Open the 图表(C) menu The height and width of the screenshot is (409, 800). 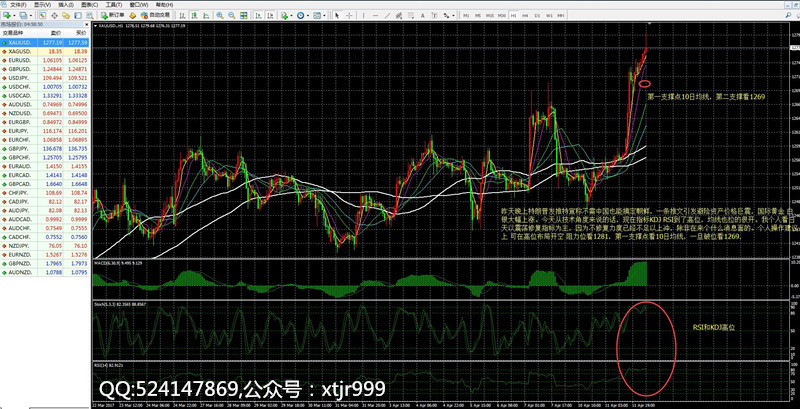(x=89, y=5)
